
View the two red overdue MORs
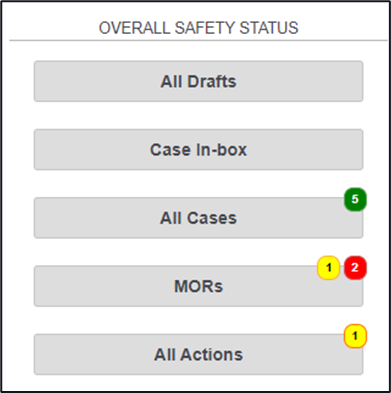[x=355, y=268]
